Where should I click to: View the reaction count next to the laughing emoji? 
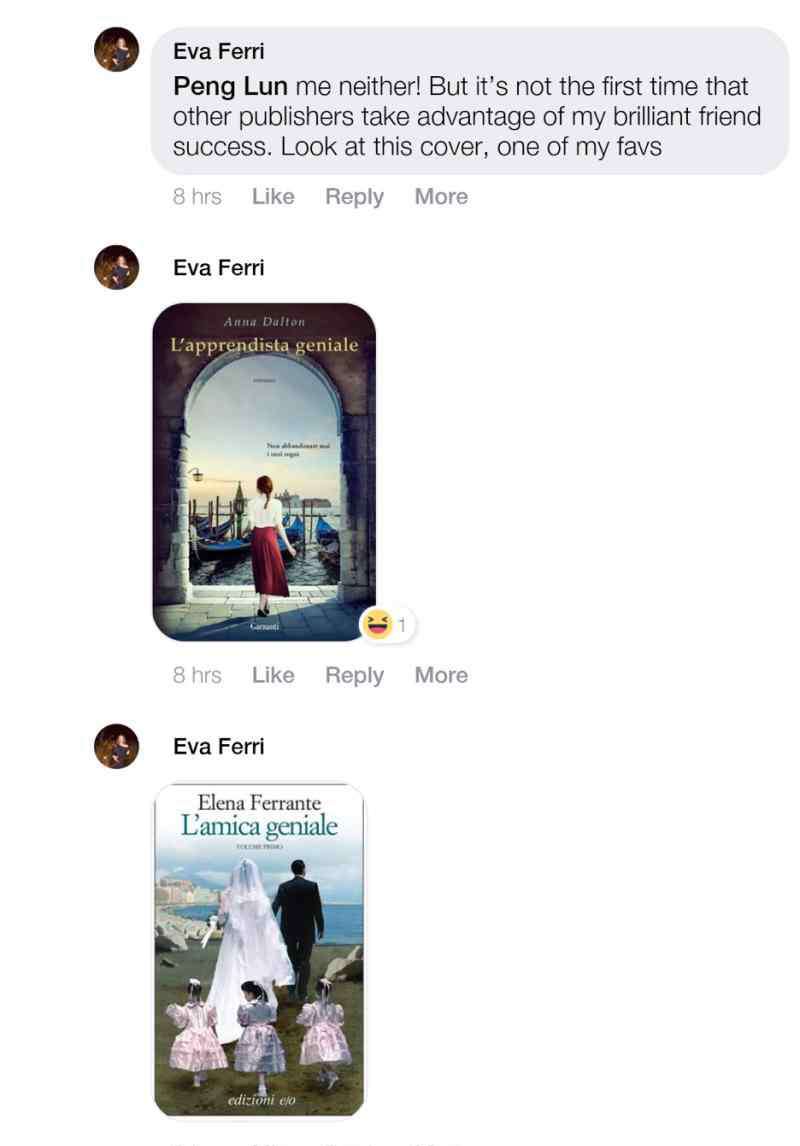pyautogui.click(x=401, y=625)
